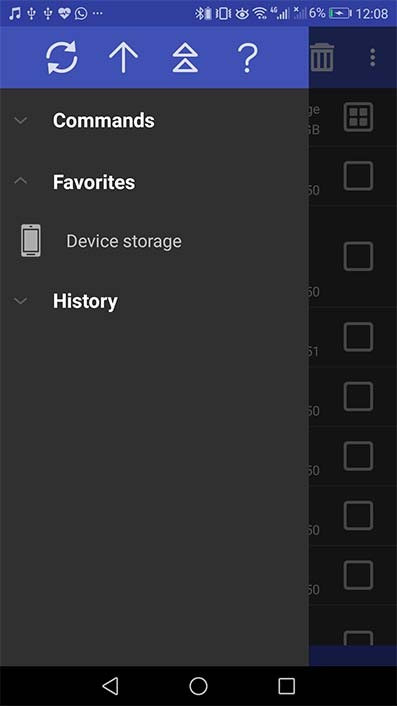Tap Android back navigation triangle
This screenshot has width=397, height=706.
(x=110, y=686)
